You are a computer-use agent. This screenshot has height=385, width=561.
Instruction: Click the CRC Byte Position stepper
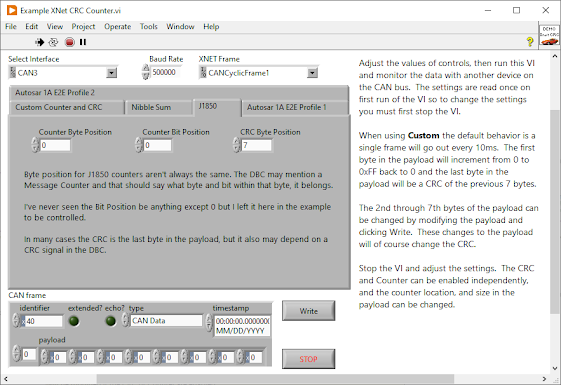[x=236, y=145]
